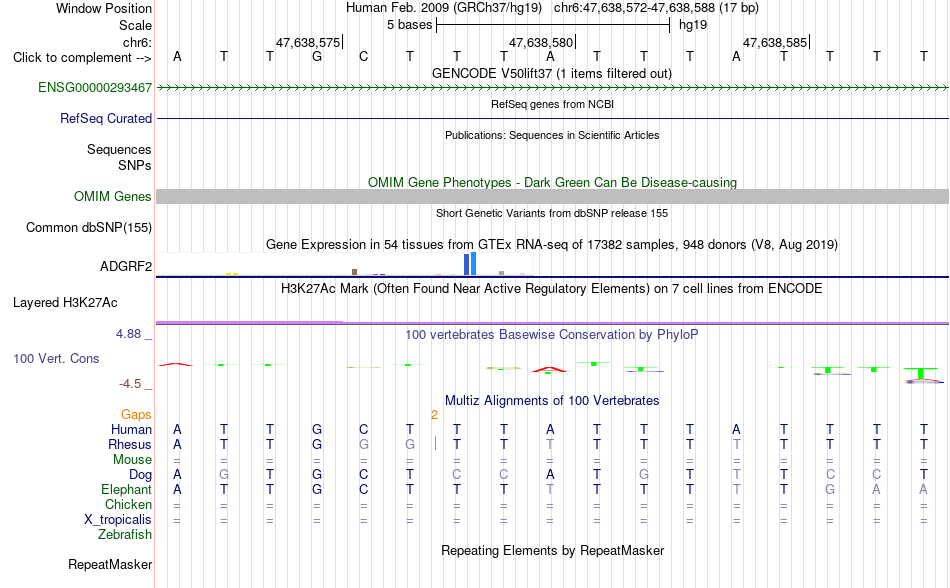This screenshot has width=950, height=588.
Task: Click the -4.5 PhyloP lower scale value
Action: click(x=130, y=384)
